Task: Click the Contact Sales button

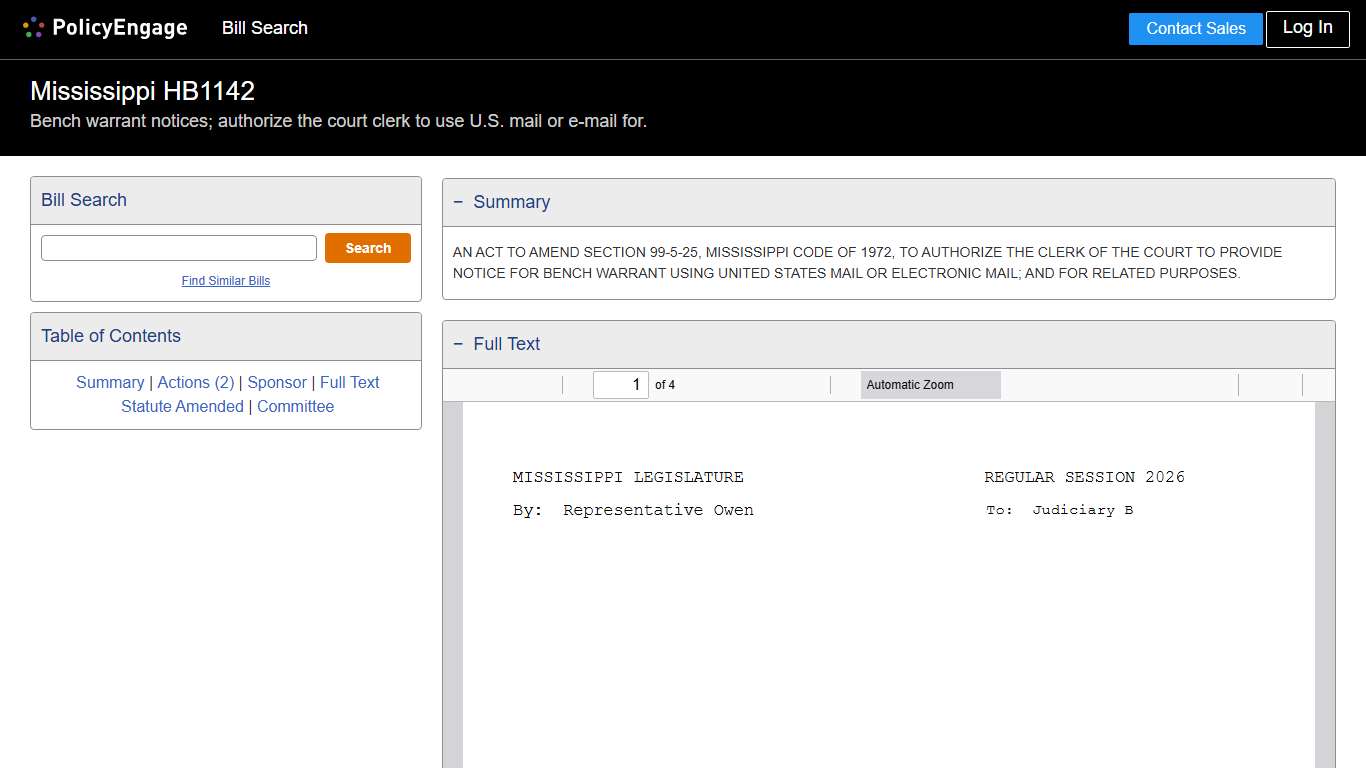Action: click(1195, 29)
